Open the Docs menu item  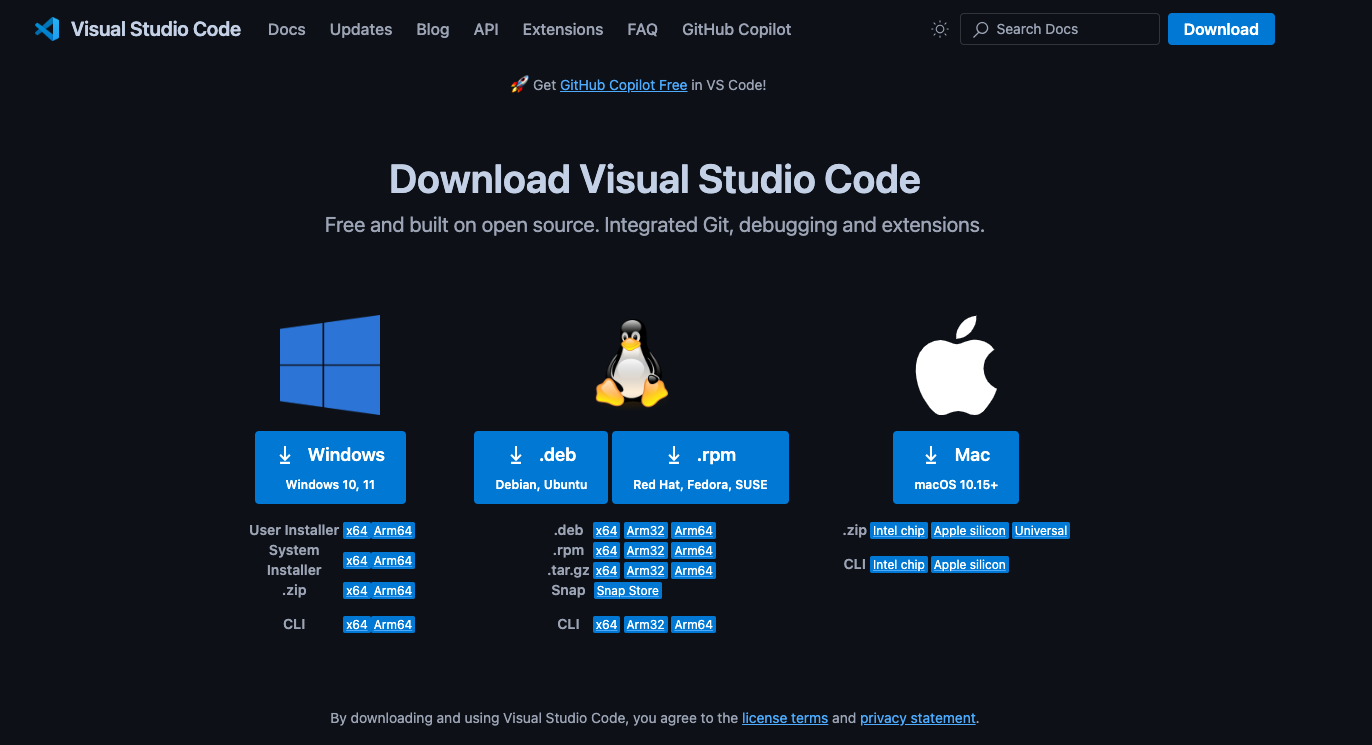click(x=287, y=29)
